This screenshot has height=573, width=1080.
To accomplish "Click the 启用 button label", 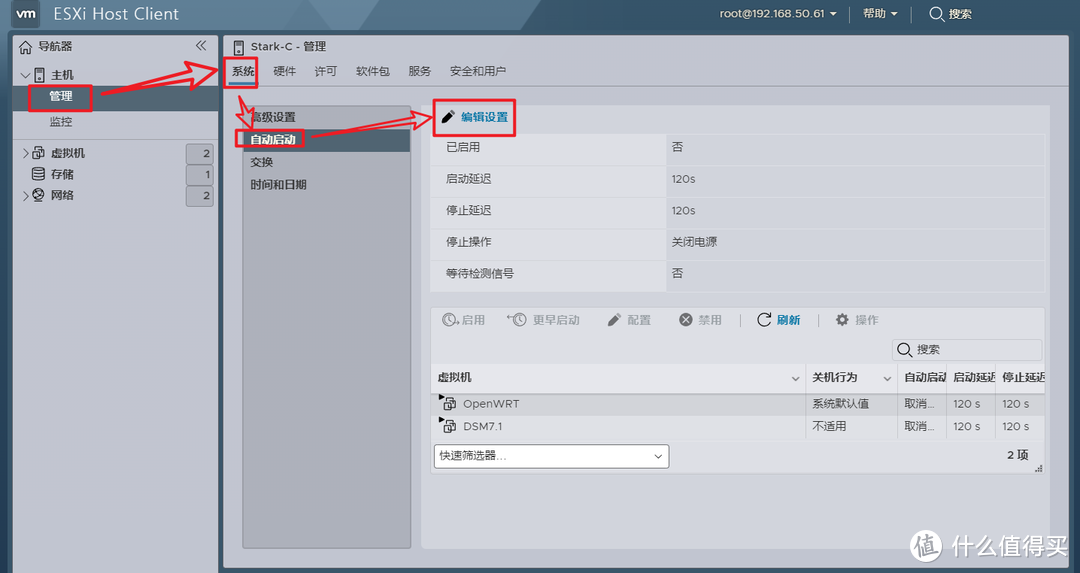I will click(x=473, y=320).
